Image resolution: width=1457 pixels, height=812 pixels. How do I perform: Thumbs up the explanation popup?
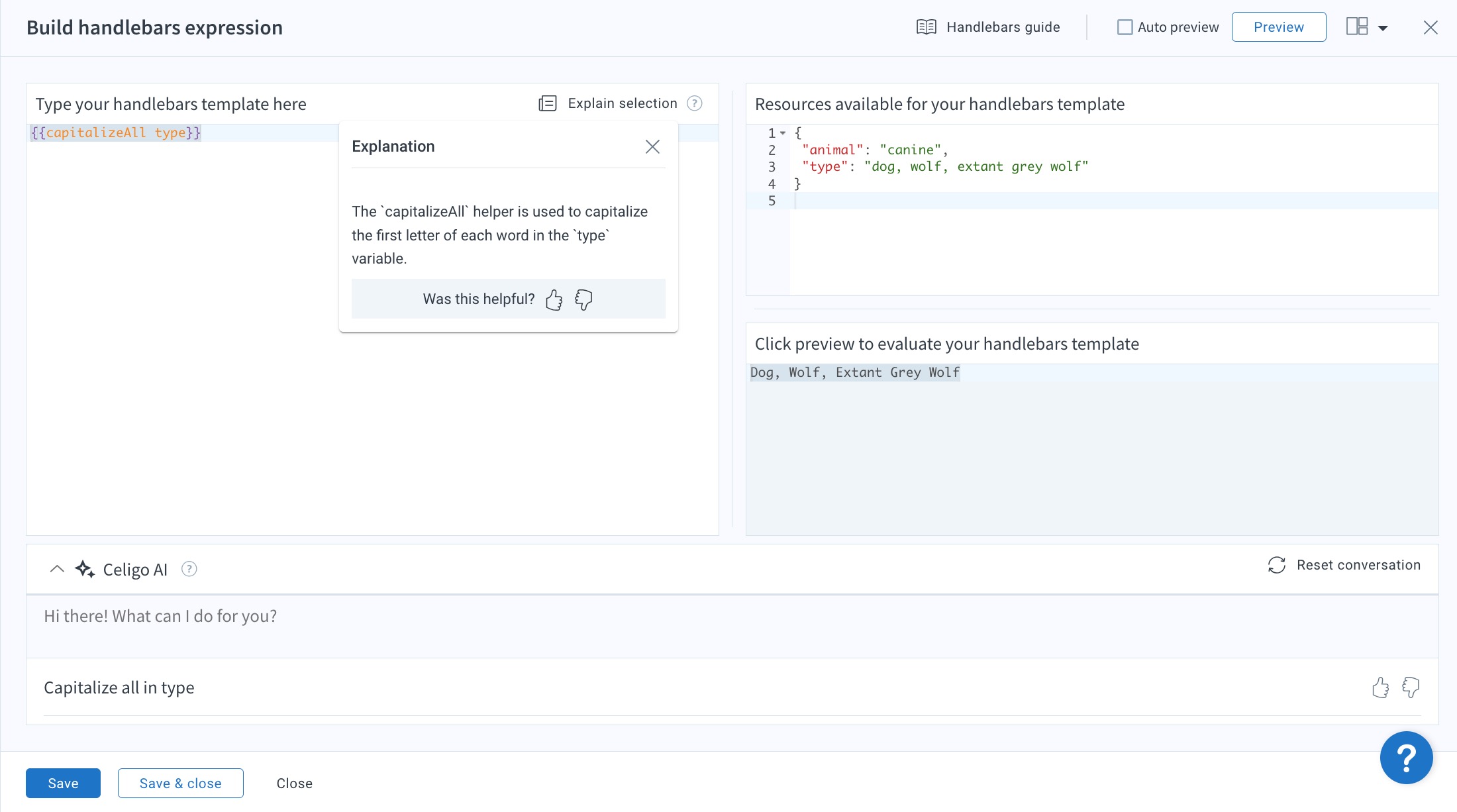[554, 300]
